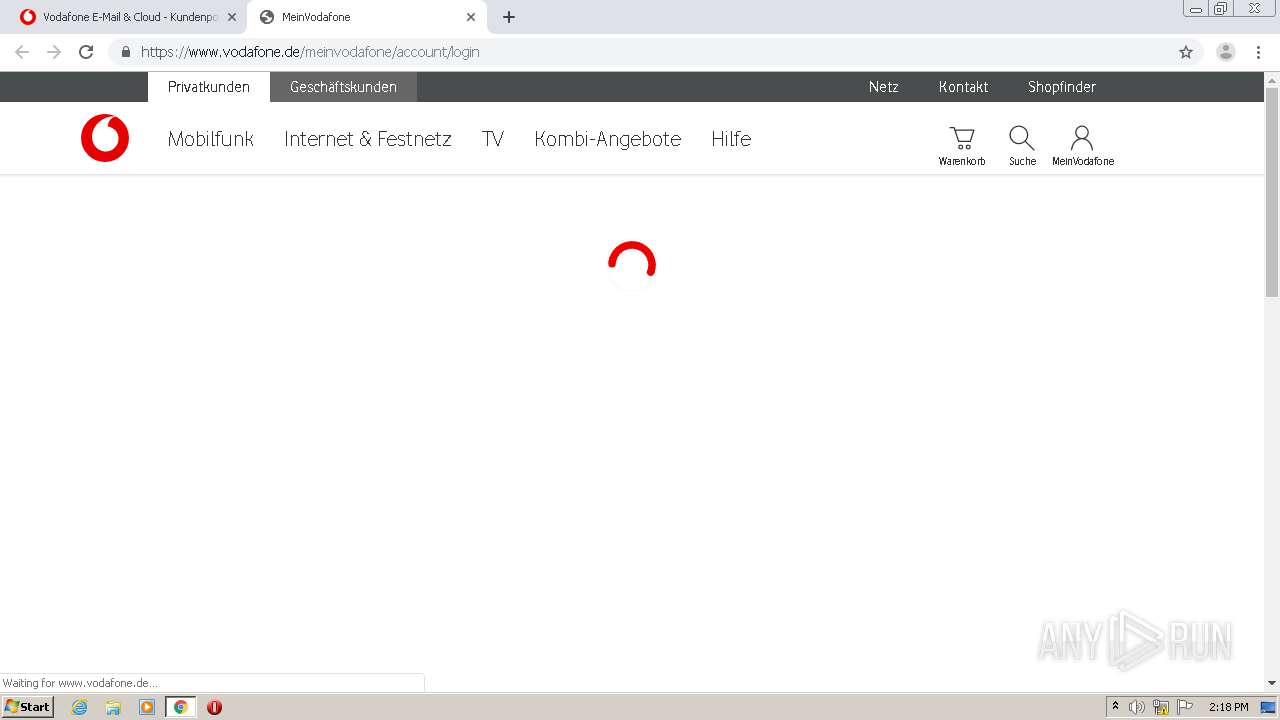Click the scrollbar down arrow
The image size is (1280, 720).
click(x=1272, y=683)
